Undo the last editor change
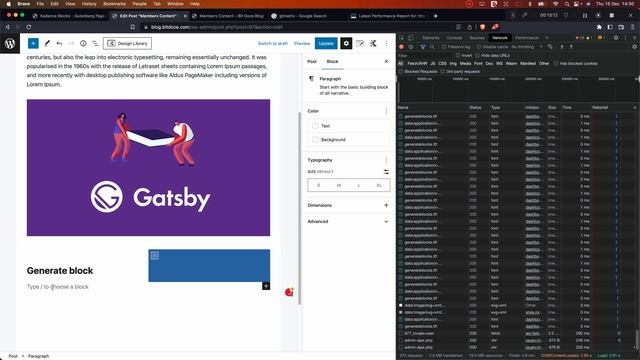Viewport: 640px width, 360px height. pyautogui.click(x=60, y=43)
